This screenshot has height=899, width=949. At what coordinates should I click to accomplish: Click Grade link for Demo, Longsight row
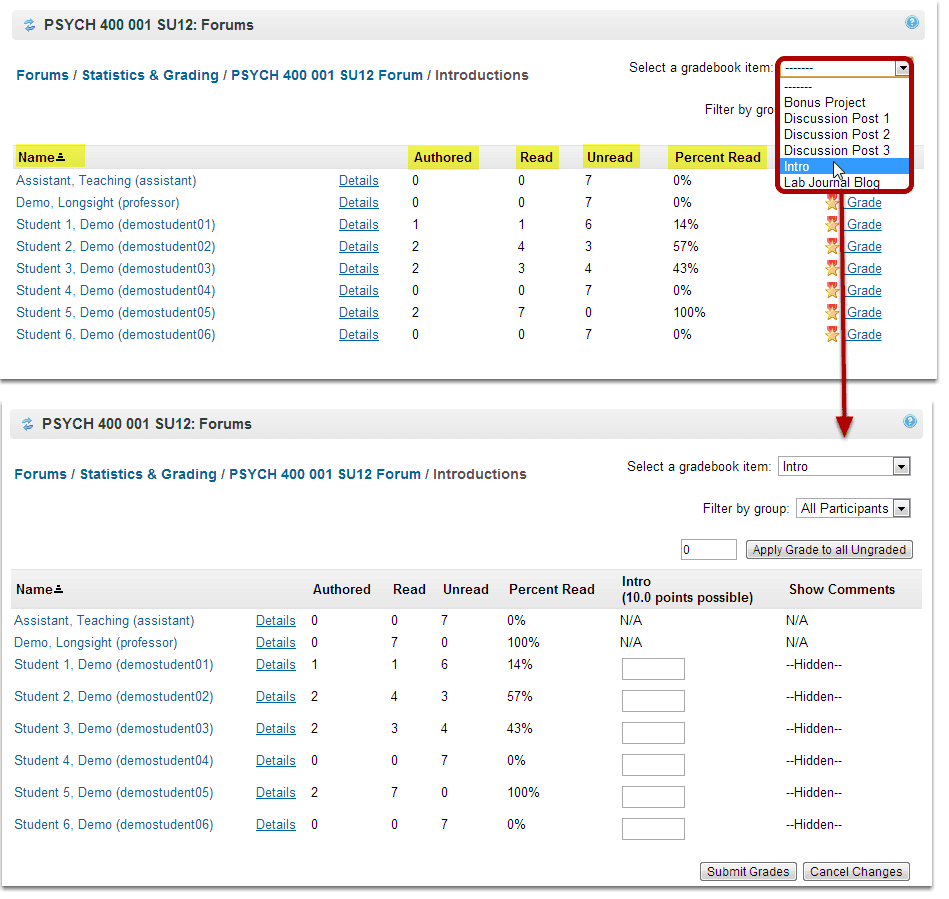pos(864,202)
